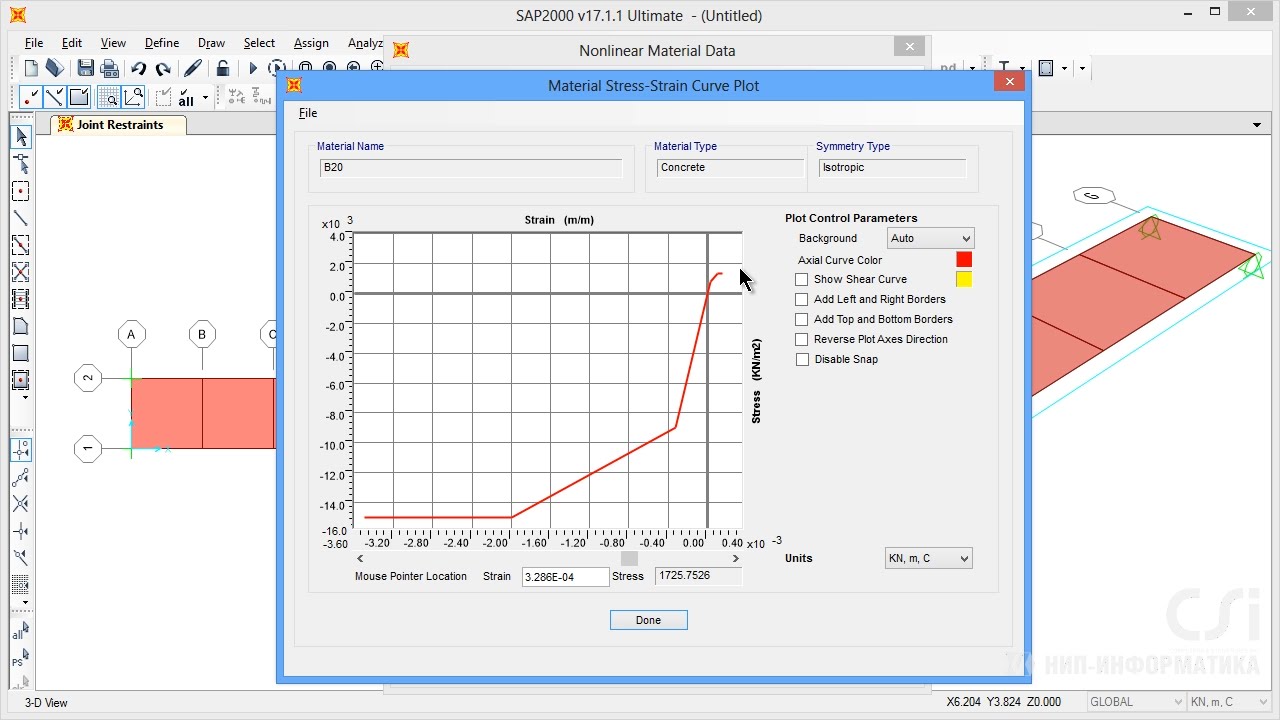
Task: Enable Add Left and Right Borders
Action: point(802,300)
